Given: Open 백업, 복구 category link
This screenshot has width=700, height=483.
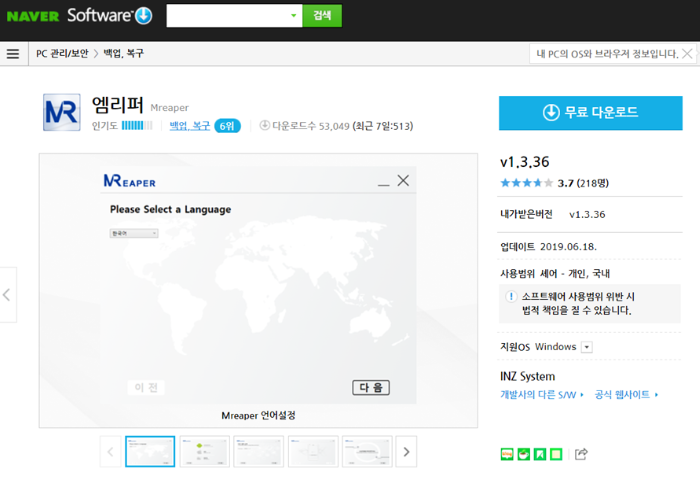Looking at the screenshot, I should (x=190, y=126).
